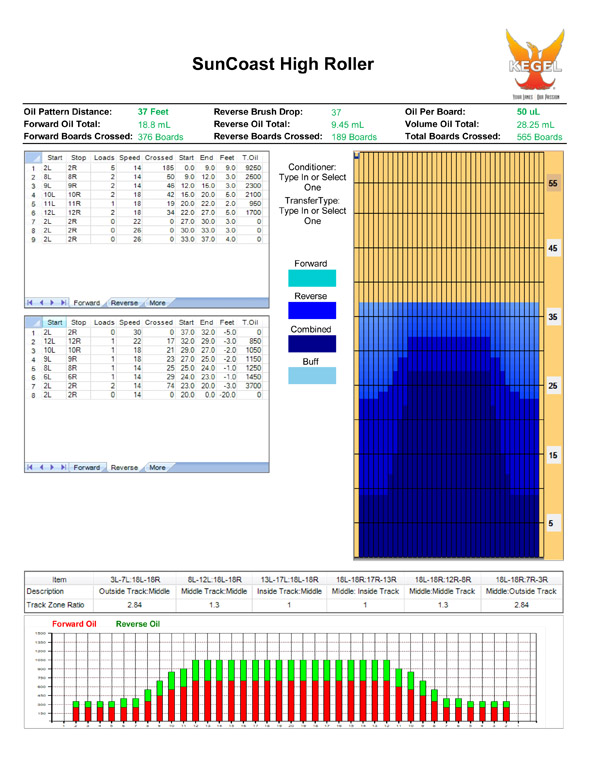Open the Reverse tab in upper table
The width and height of the screenshot is (600, 778).
[x=124, y=301]
